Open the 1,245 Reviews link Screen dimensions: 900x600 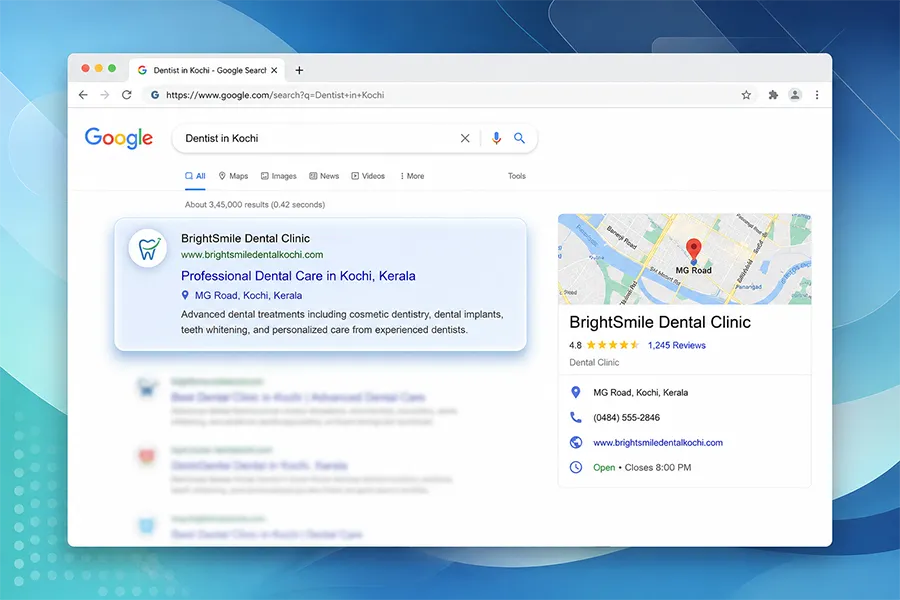pyautogui.click(x=677, y=345)
